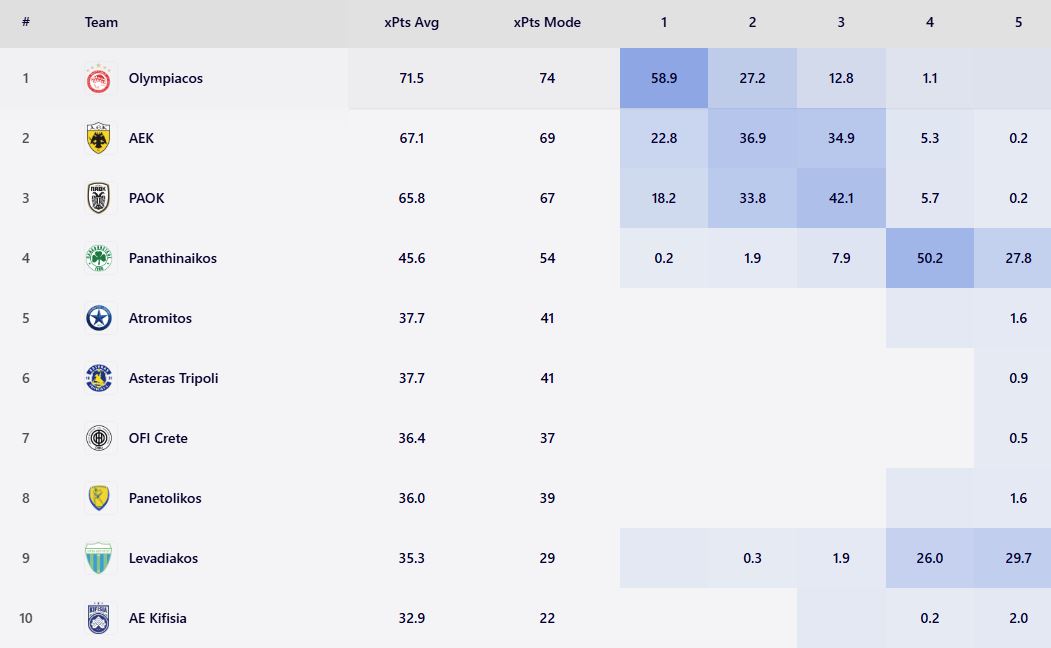Viewport: 1051px width, 648px height.
Task: Click the AE Kifisia team badge
Action: coord(98,618)
